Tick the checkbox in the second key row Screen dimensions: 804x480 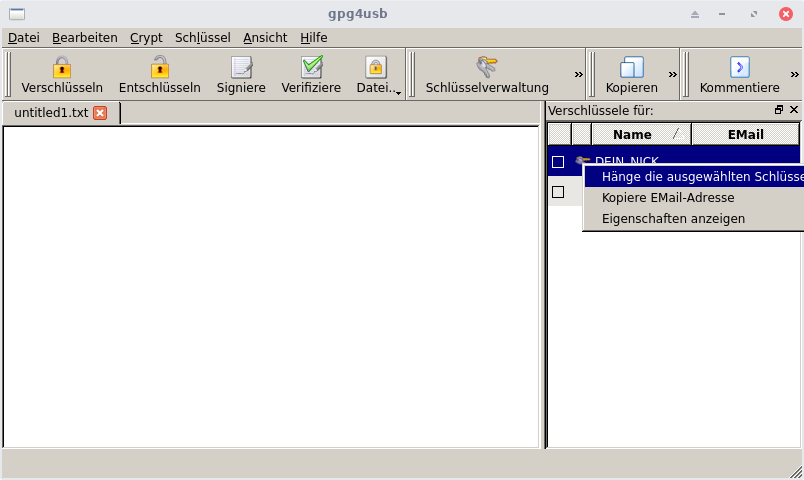click(558, 192)
